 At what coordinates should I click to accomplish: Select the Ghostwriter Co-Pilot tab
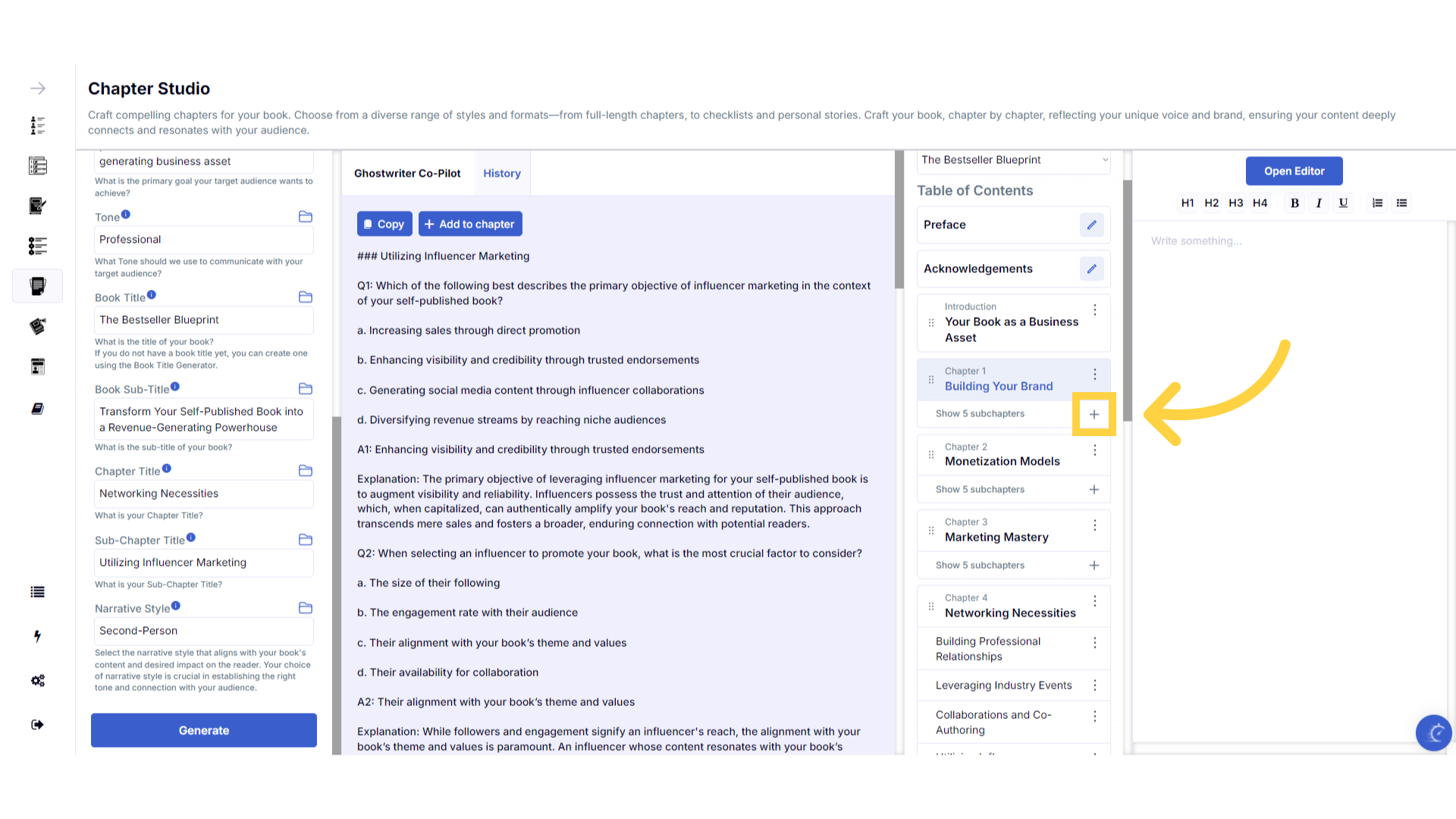click(407, 174)
